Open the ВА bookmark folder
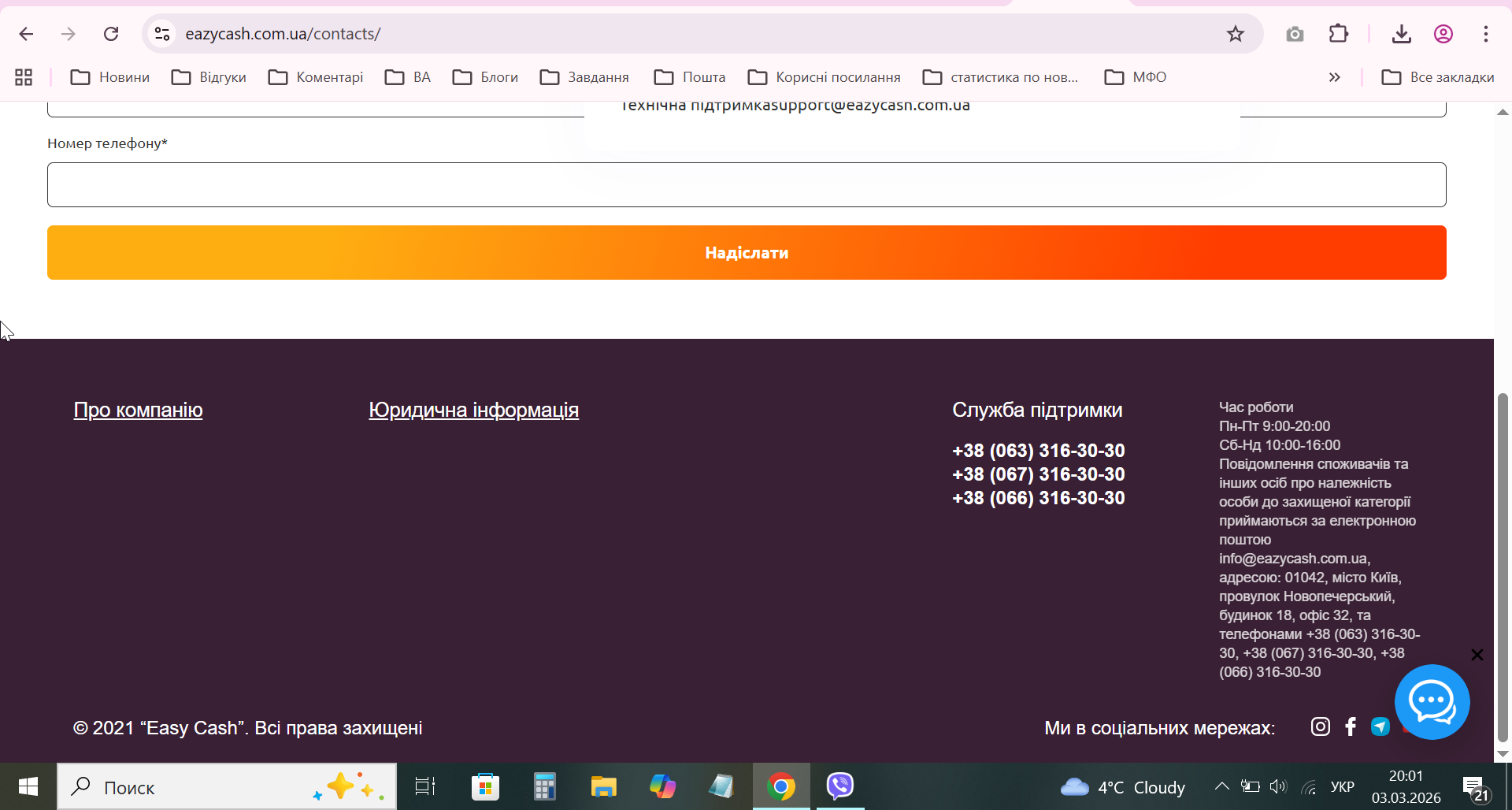Viewport: 1512px width, 810px height. [408, 77]
